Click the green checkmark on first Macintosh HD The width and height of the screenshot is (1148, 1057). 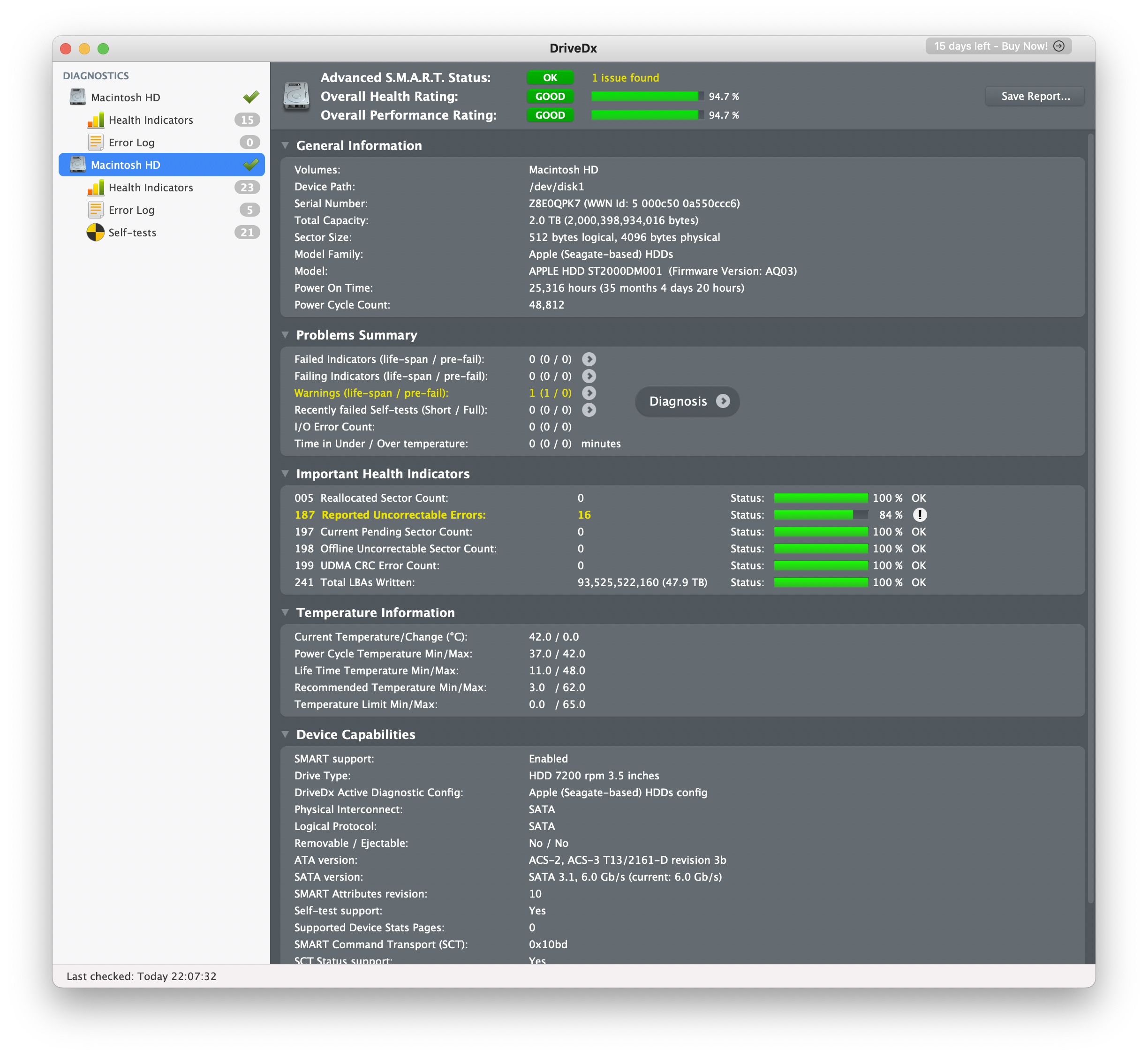250,96
